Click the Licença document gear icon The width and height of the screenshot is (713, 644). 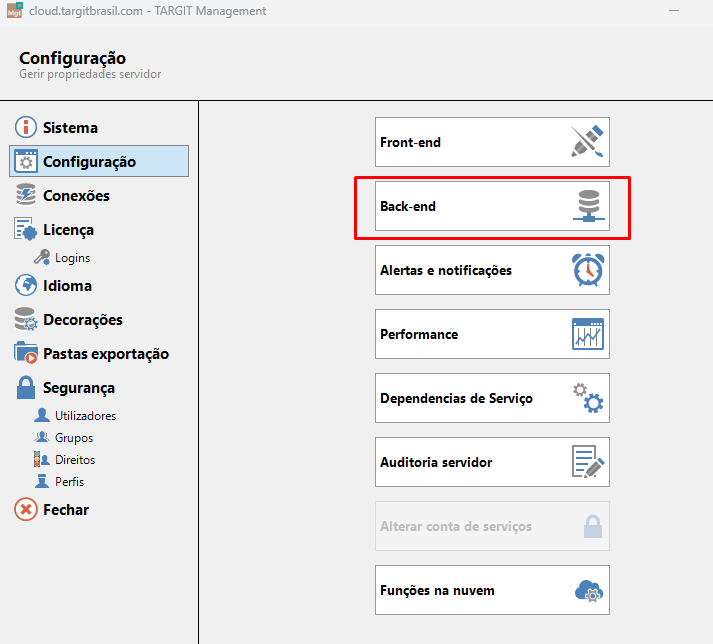point(25,229)
